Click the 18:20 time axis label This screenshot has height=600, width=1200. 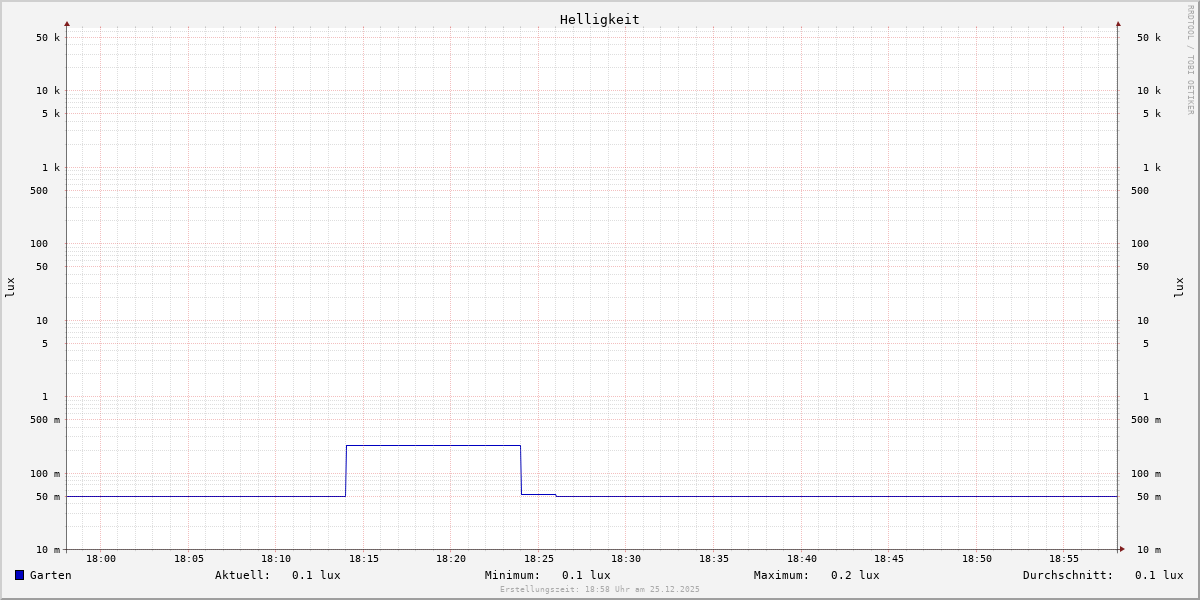(x=451, y=559)
